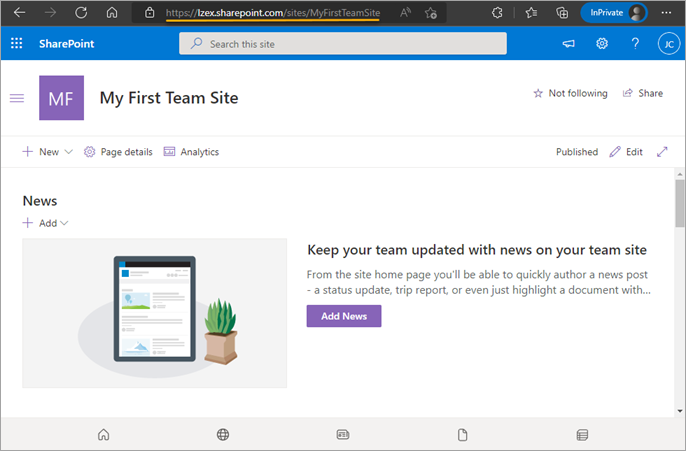Click the browser forward arrow
Image resolution: width=686 pixels, height=451 pixels.
pyautogui.click(x=50, y=13)
